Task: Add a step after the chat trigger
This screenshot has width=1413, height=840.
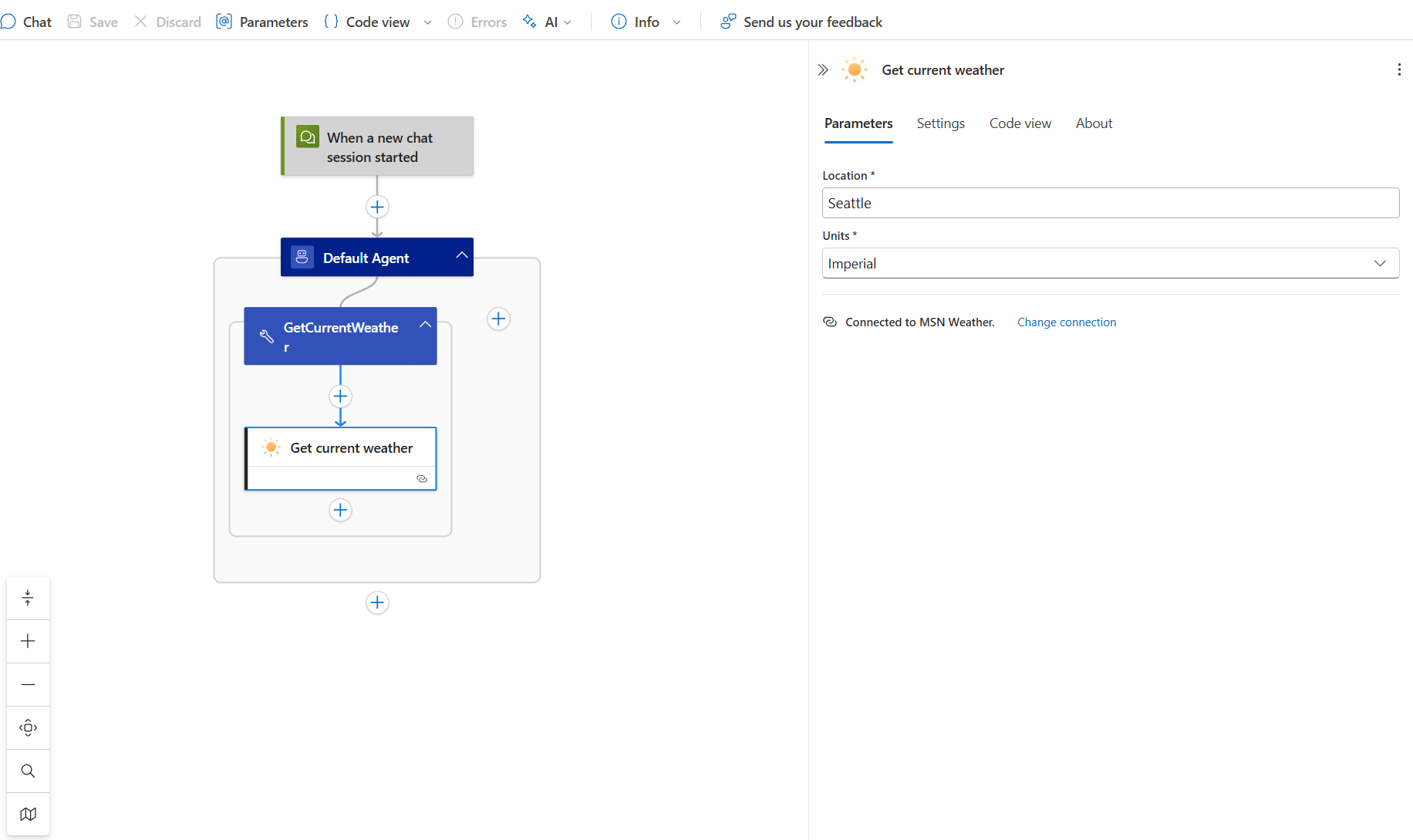Action: pos(377,207)
